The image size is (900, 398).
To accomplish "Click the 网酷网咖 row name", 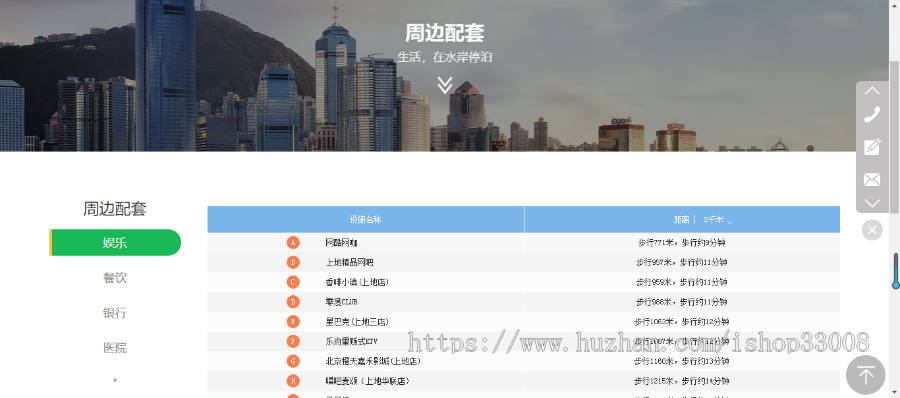I will pyautogui.click(x=342, y=243).
